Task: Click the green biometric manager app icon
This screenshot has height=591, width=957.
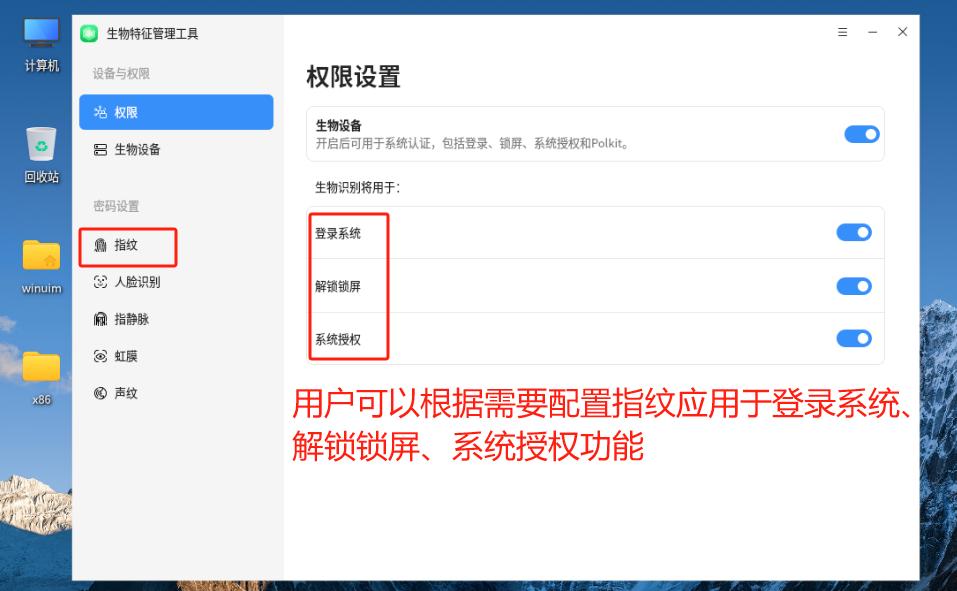Action: [x=89, y=34]
